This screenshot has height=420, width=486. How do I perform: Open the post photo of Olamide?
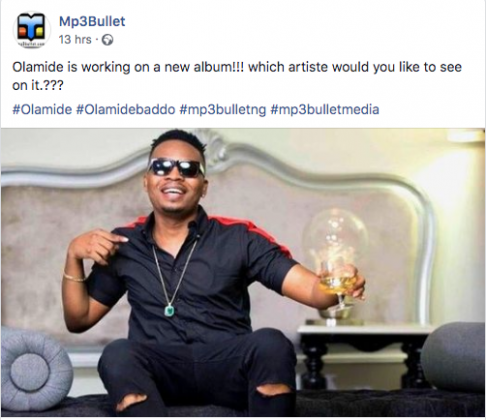pos(243,273)
